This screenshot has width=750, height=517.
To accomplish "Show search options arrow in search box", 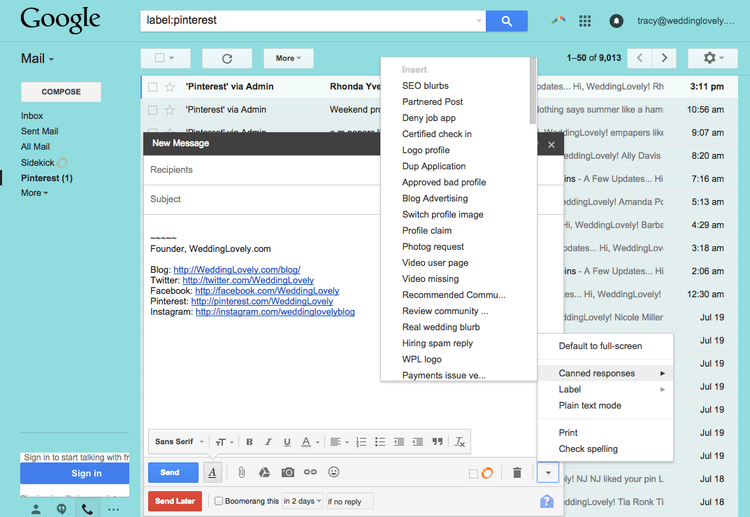I will (479, 21).
